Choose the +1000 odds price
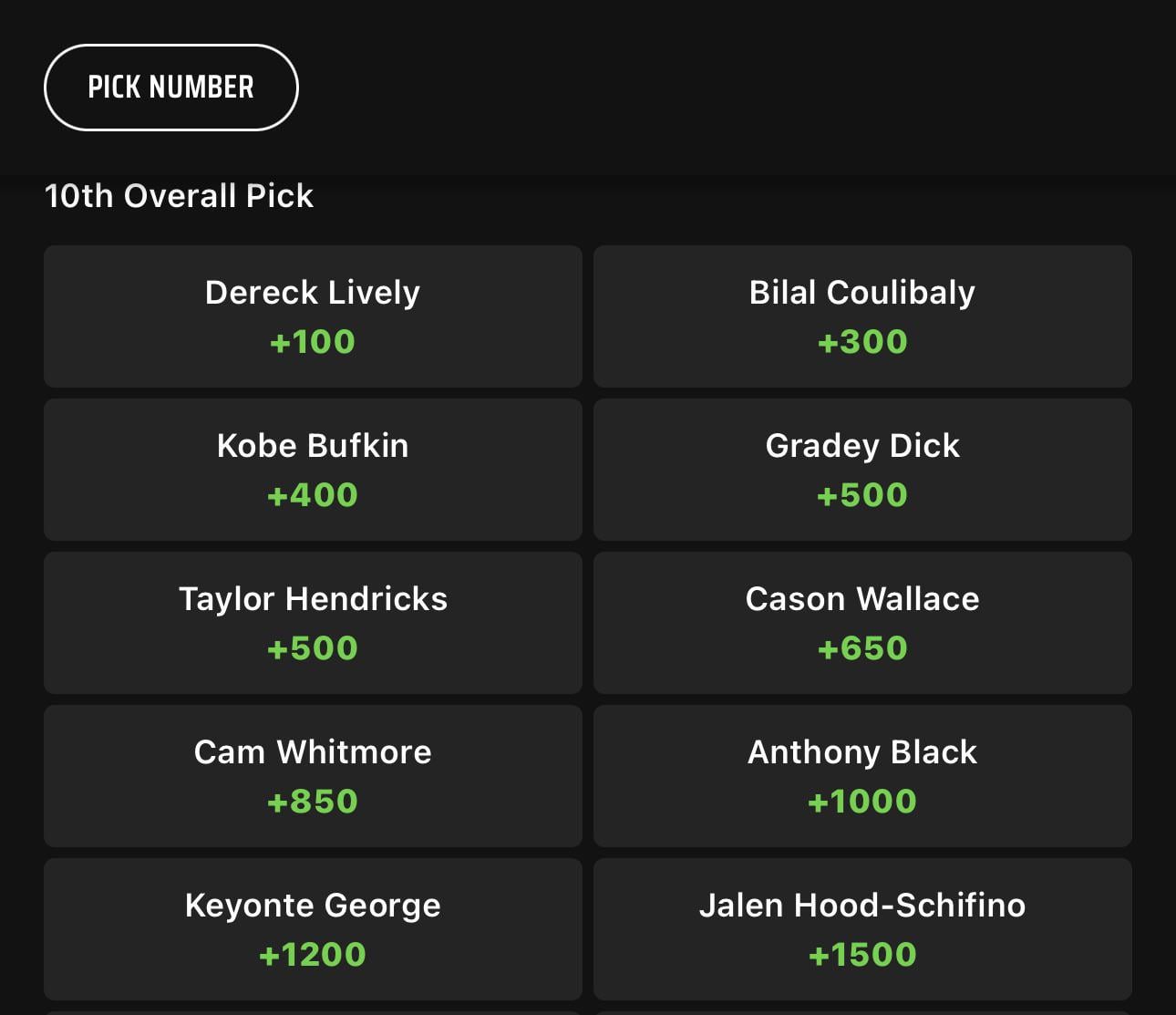The width and height of the screenshot is (1176, 1015). (x=862, y=802)
